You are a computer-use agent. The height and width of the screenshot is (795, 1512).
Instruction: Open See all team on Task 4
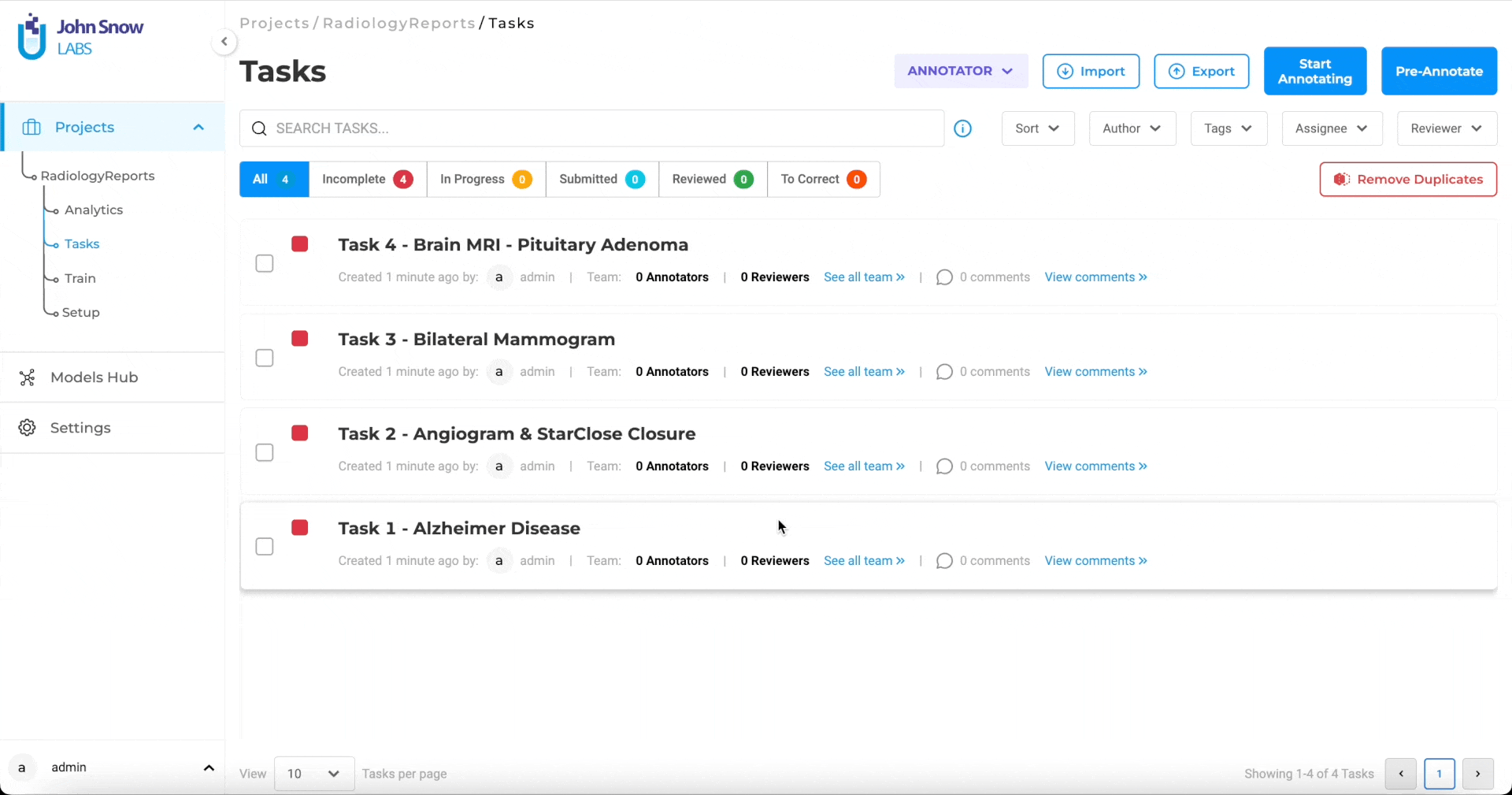[864, 277]
